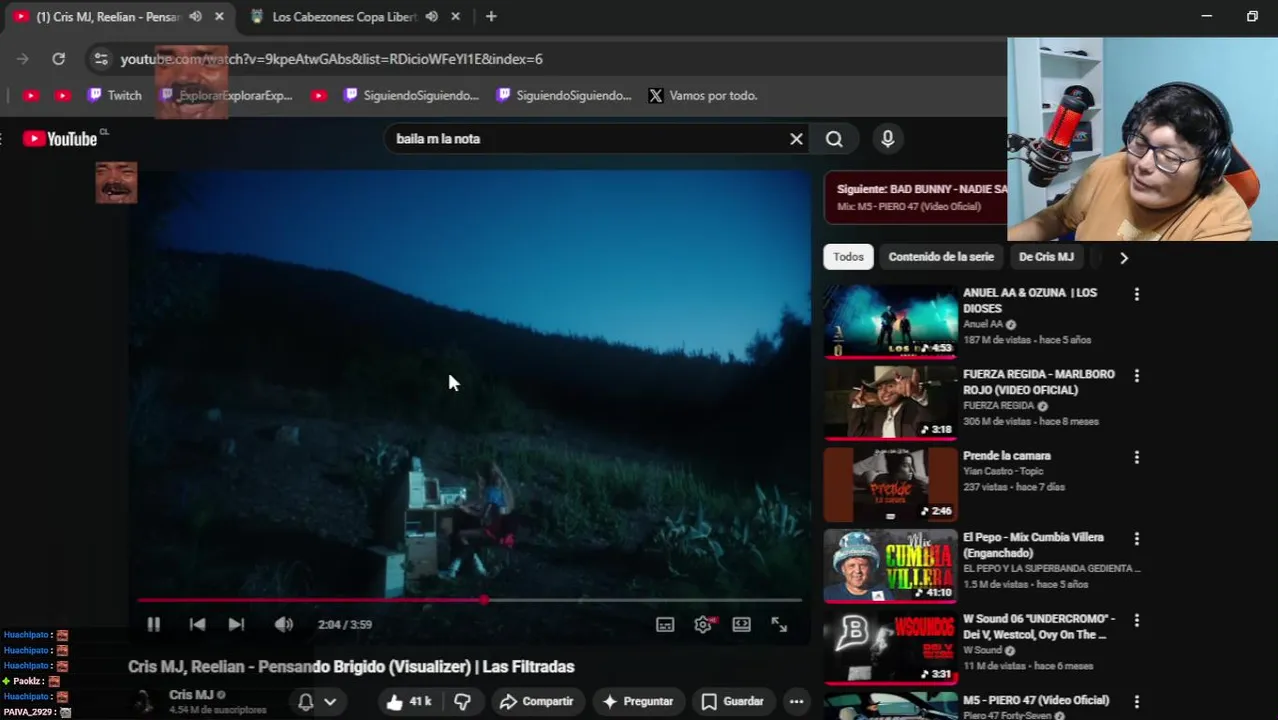Screen dimensions: 1278x720
Task: Open notification bell dropdown for Cris MJ
Action: (x=317, y=701)
